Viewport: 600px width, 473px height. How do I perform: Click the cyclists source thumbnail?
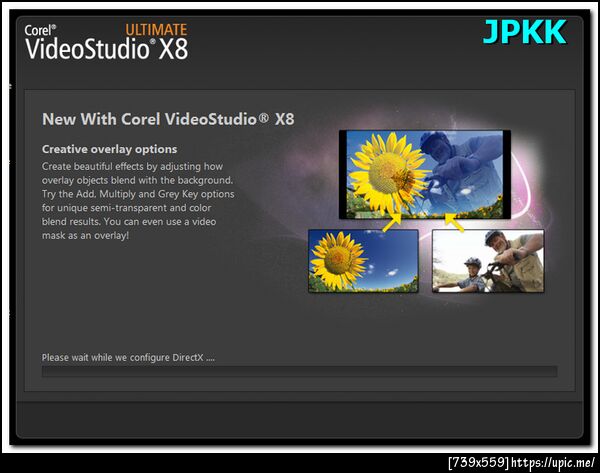point(488,261)
